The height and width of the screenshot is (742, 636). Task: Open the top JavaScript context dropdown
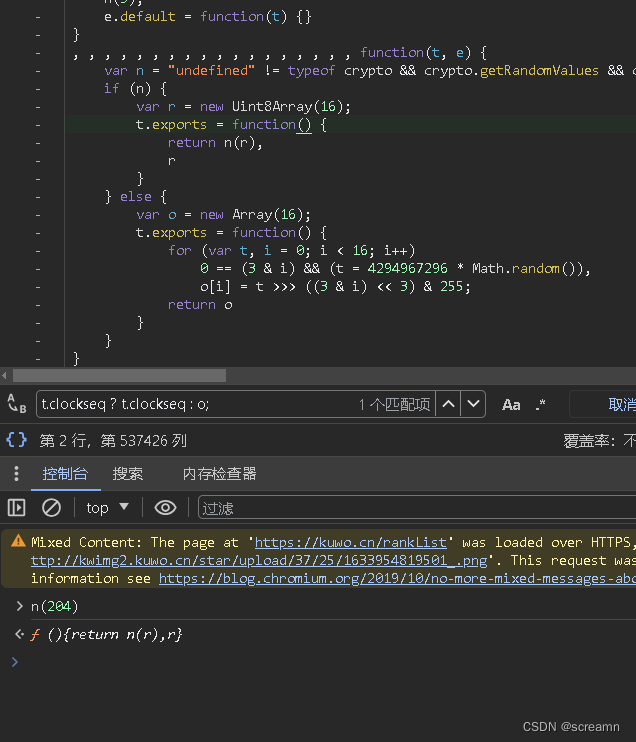(x=107, y=508)
